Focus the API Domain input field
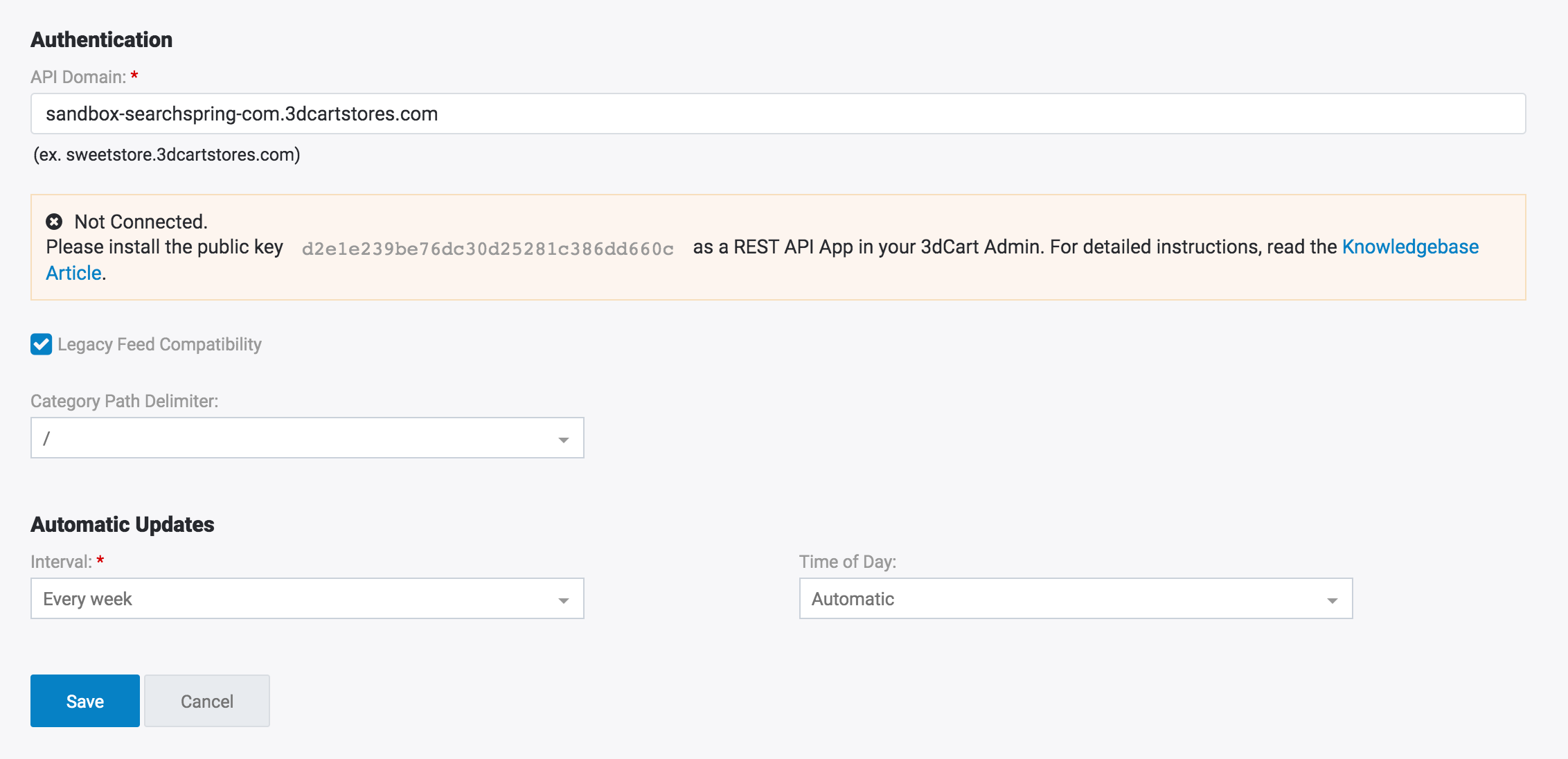The height and width of the screenshot is (759, 1568). 778,114
